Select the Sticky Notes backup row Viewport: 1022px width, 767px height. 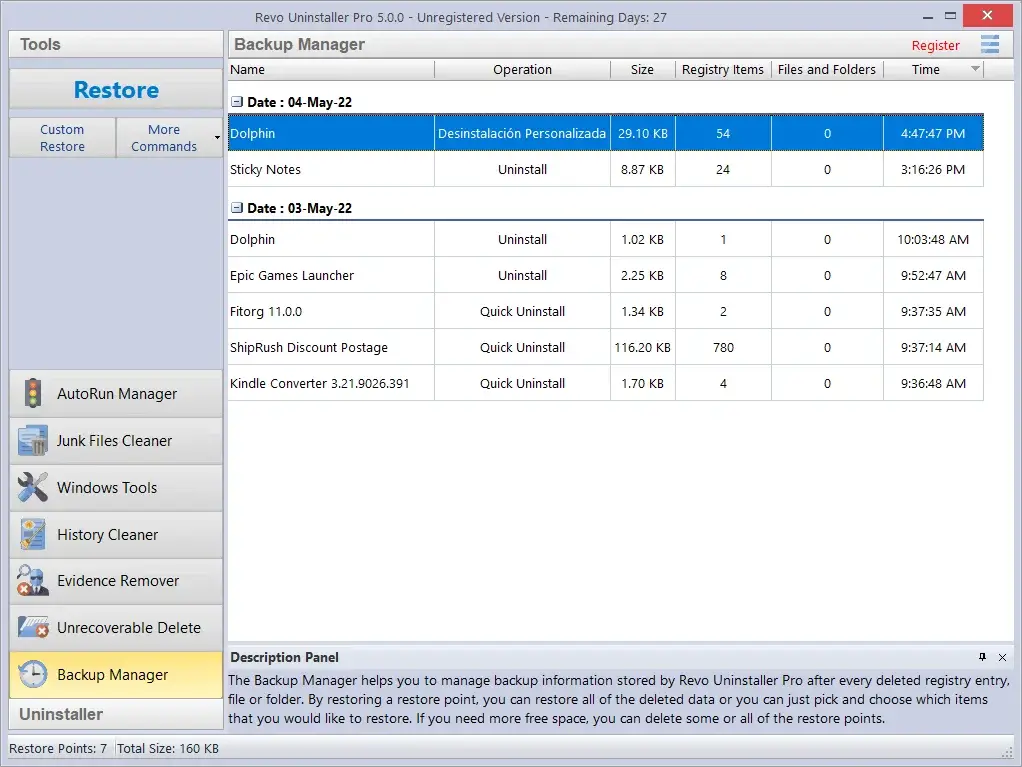(330, 170)
